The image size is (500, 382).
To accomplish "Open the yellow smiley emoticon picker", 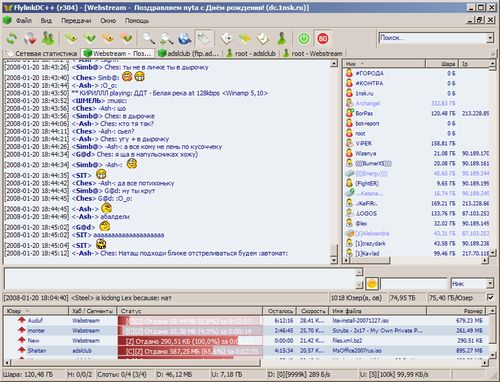I will pos(372,284).
